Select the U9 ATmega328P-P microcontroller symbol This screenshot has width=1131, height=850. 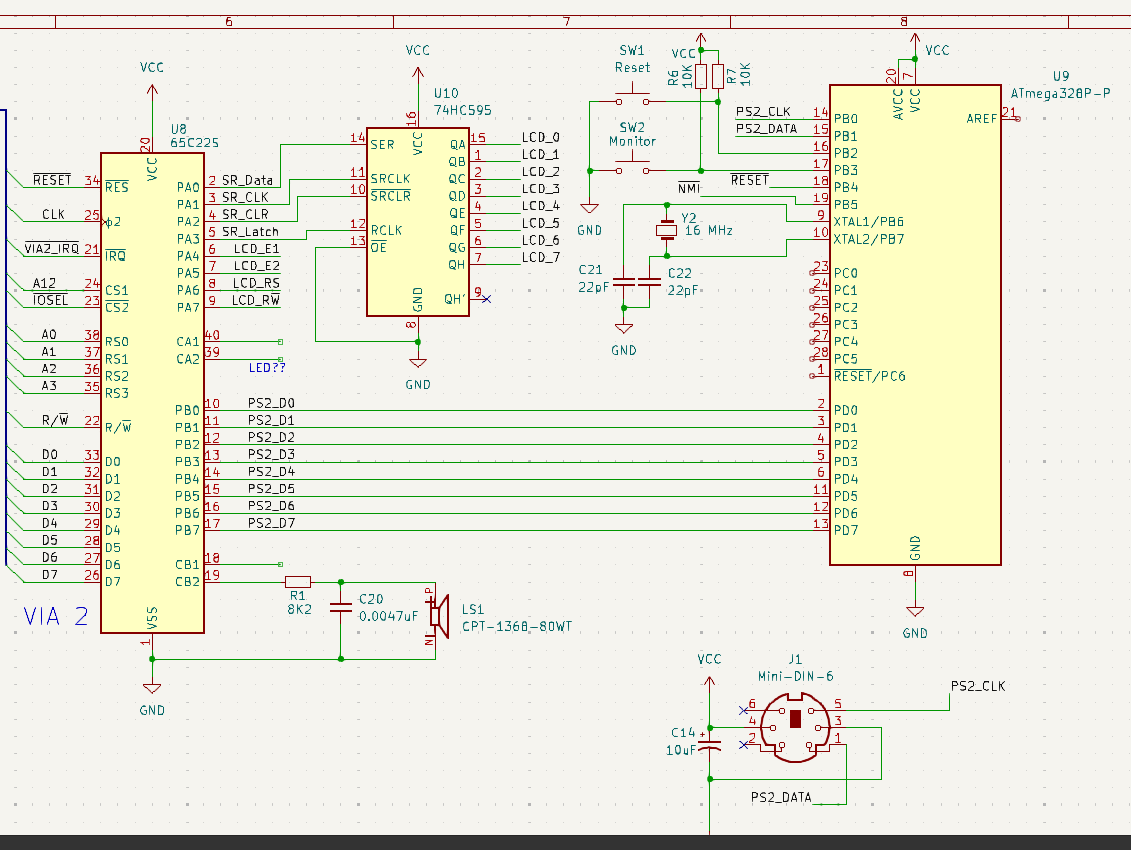[x=915, y=330]
